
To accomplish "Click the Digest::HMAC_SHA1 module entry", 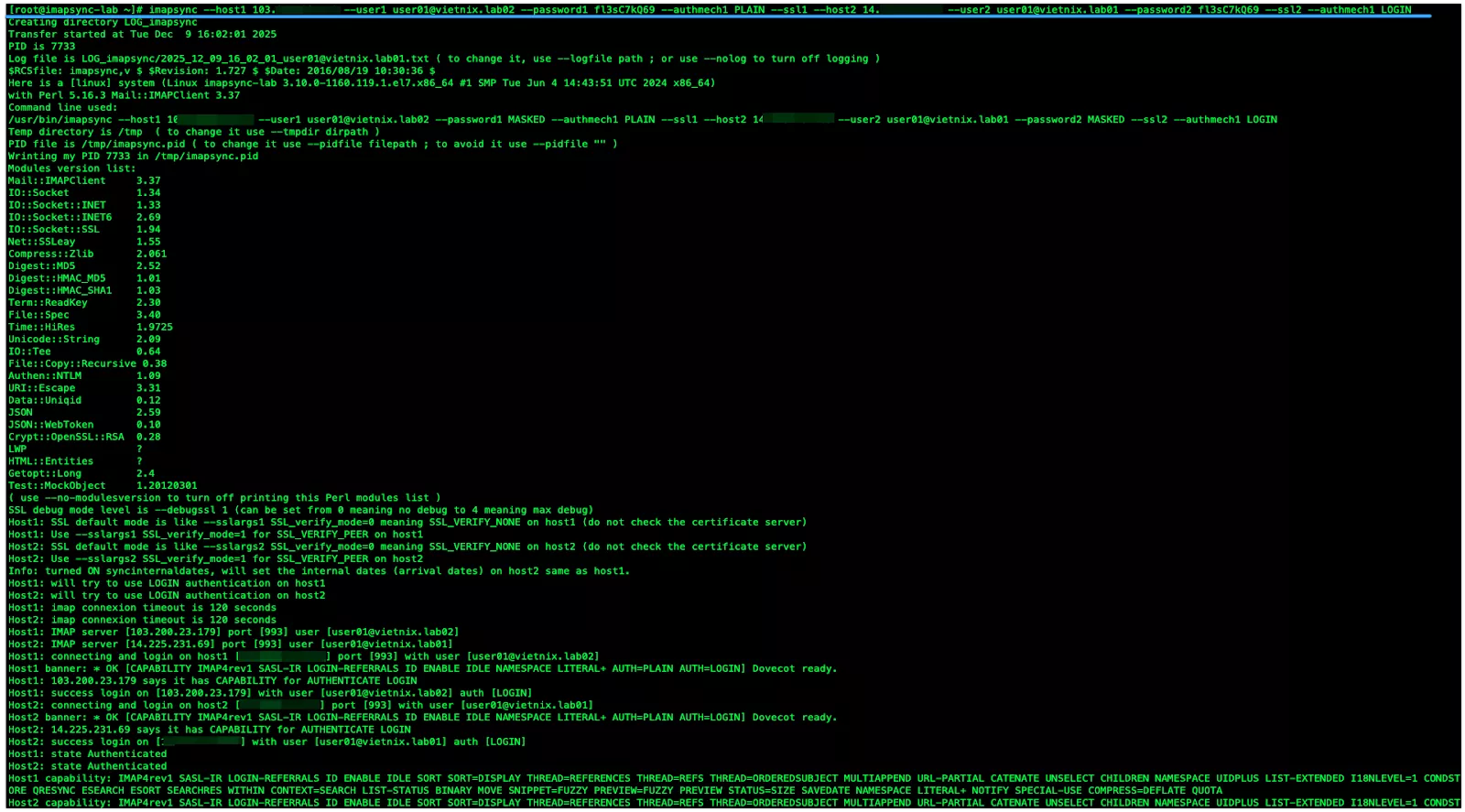I will click(83, 291).
